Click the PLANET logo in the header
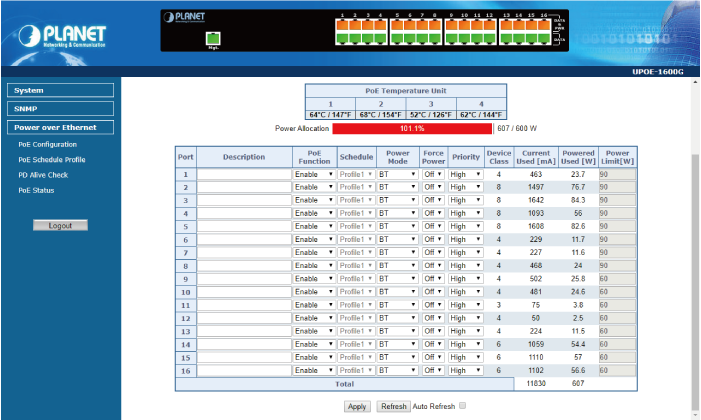 click(61, 36)
